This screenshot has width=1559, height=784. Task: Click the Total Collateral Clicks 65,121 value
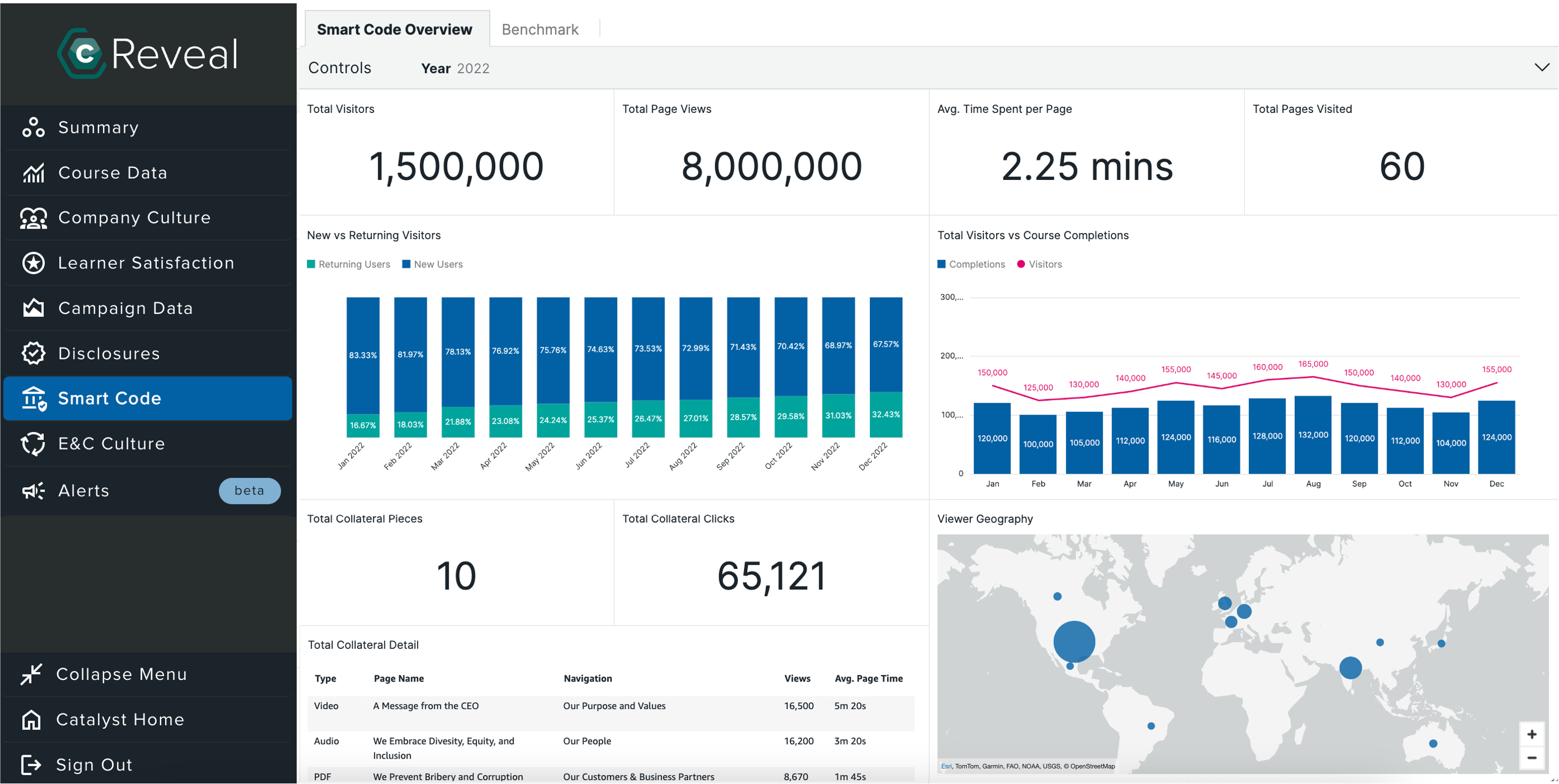pyautogui.click(x=772, y=576)
